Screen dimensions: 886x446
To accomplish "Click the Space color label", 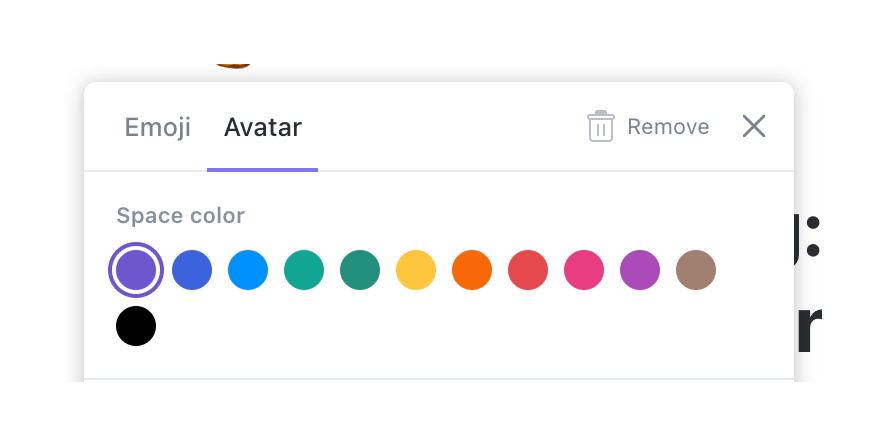I will click(x=180, y=215).
